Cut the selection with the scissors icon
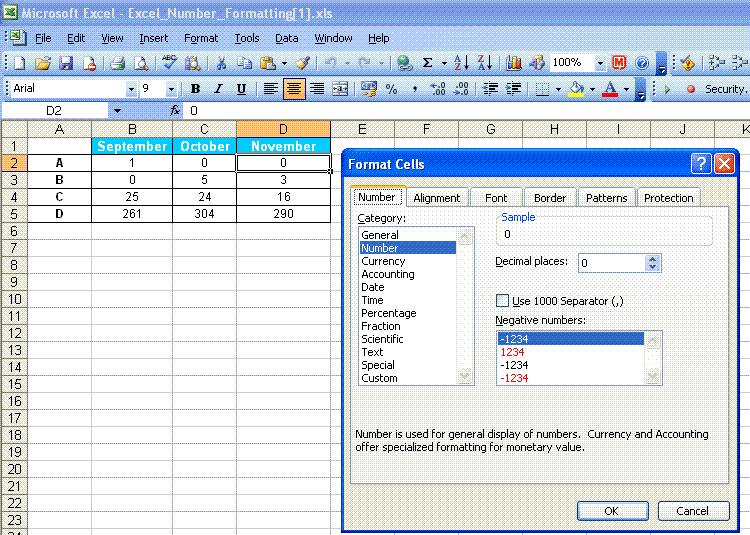Screen dimensions: 750x535 click(x=221, y=63)
